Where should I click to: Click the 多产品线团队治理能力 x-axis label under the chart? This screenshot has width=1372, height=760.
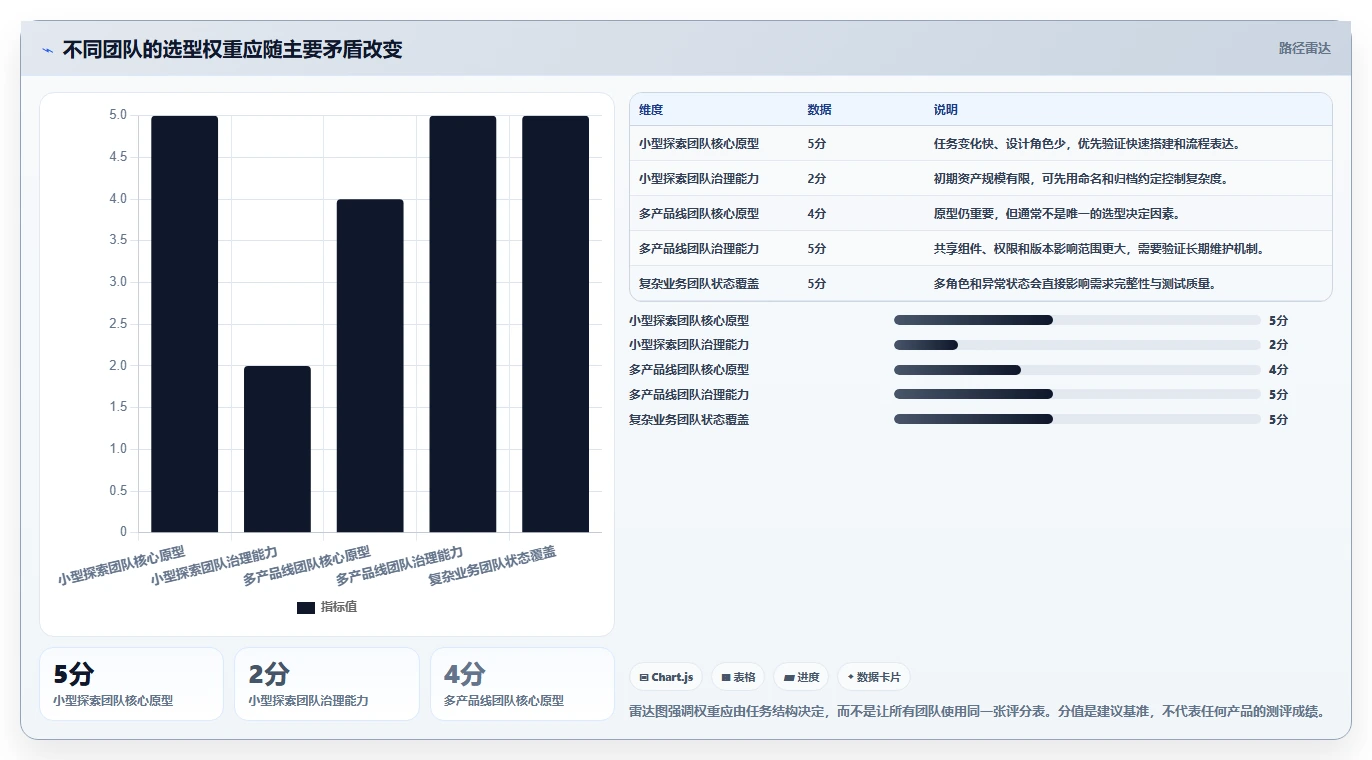(399, 565)
